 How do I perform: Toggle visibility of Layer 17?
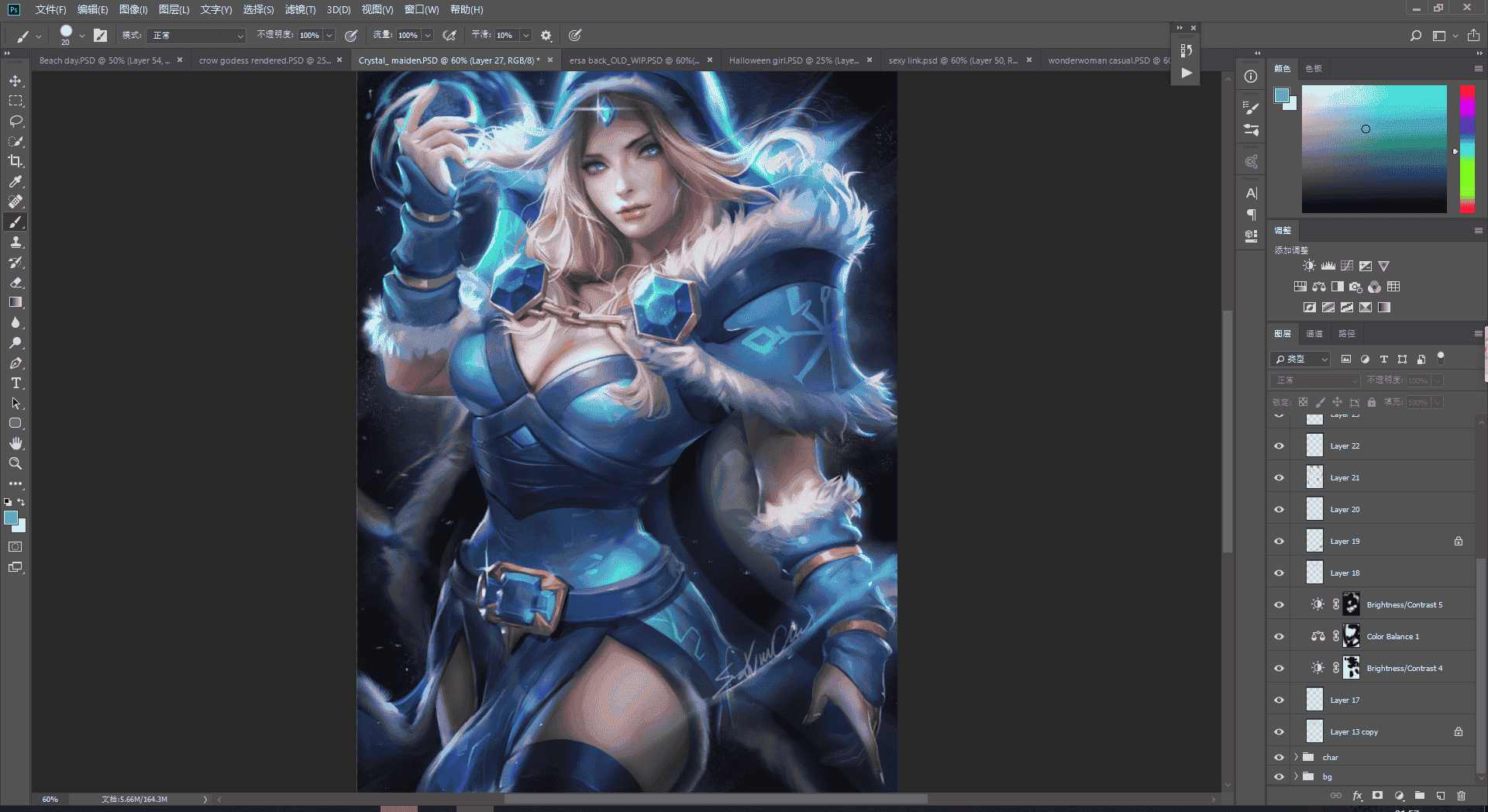click(1279, 700)
